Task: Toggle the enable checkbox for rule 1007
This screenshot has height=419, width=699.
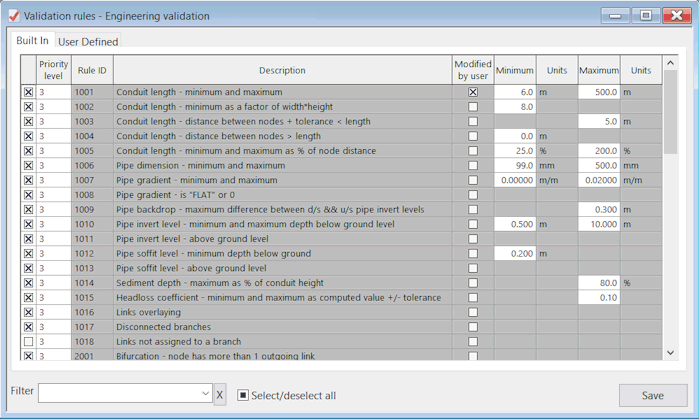Action: [x=29, y=180]
